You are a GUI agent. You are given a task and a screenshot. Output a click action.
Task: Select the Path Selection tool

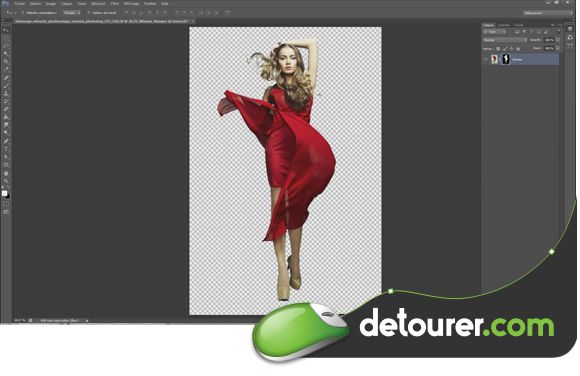pos(6,157)
